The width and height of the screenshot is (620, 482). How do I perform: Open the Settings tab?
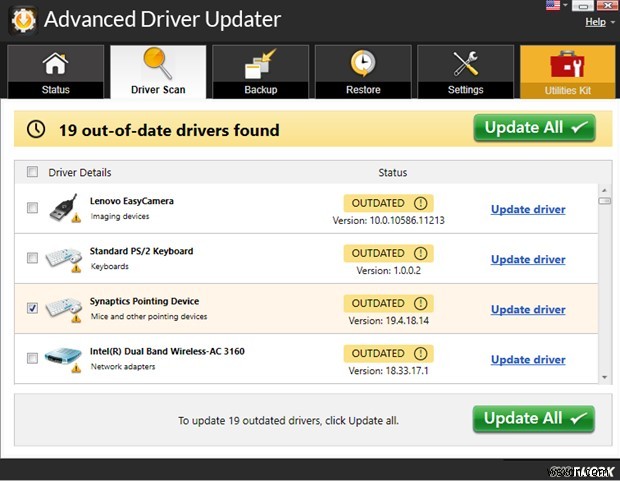465,72
